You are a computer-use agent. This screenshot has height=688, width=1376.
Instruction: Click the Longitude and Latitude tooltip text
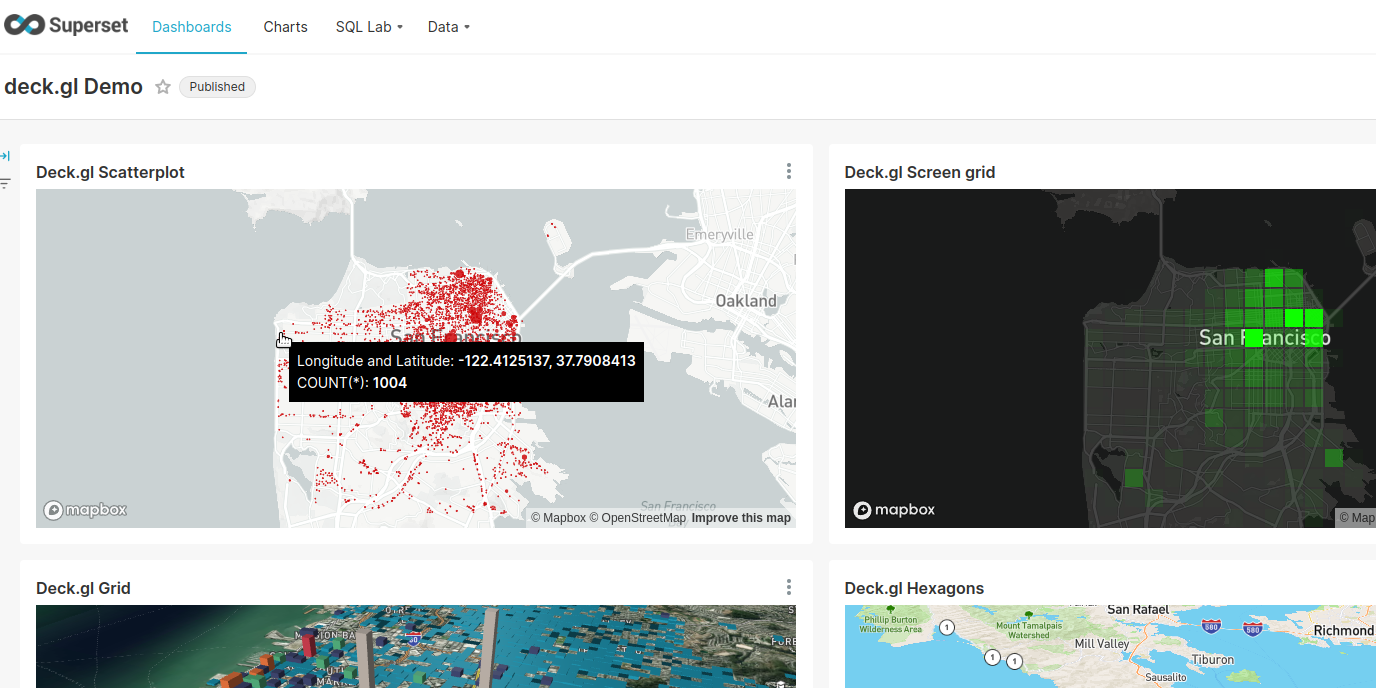(x=466, y=361)
